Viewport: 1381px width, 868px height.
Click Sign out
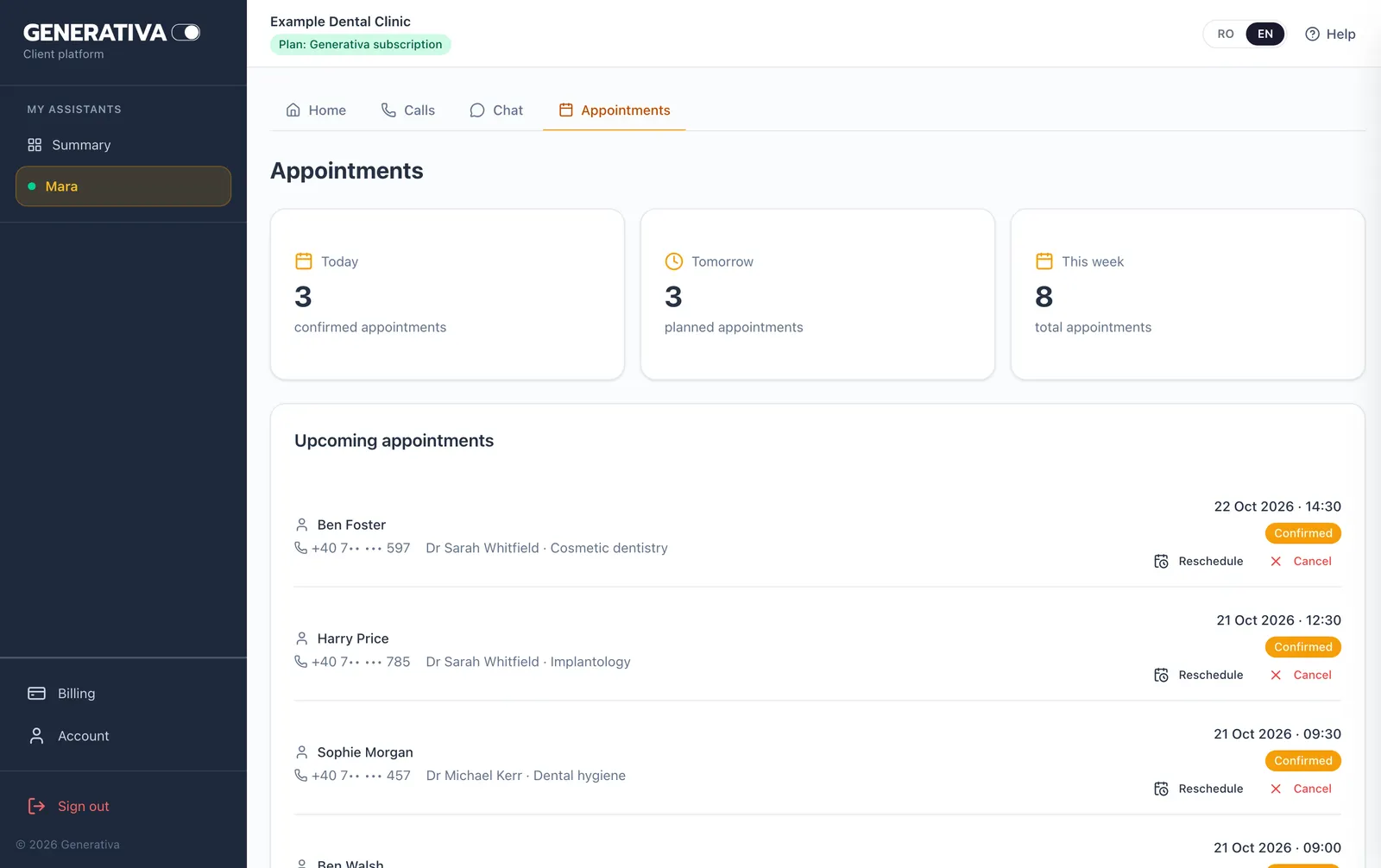(123, 806)
